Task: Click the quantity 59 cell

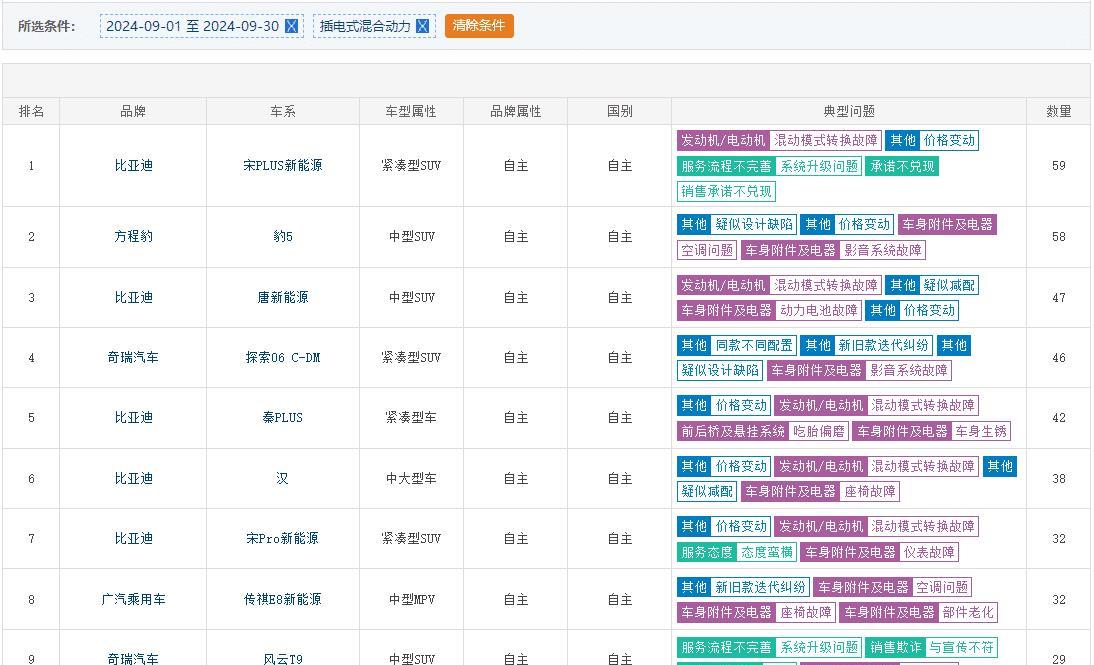Action: pos(1058,165)
